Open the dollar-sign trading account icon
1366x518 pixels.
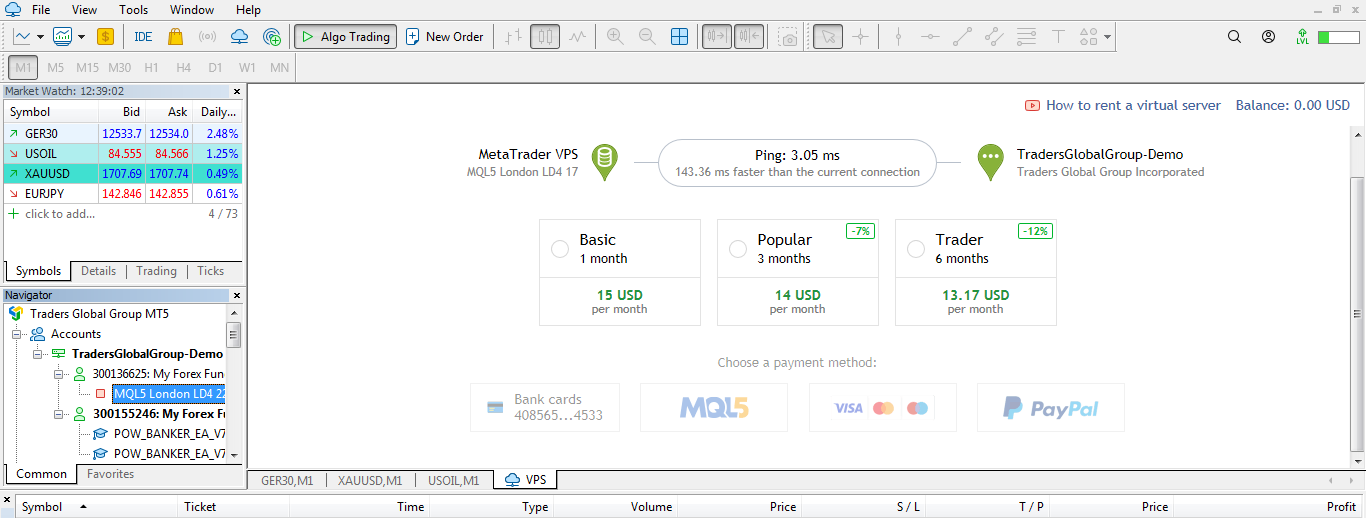105,37
